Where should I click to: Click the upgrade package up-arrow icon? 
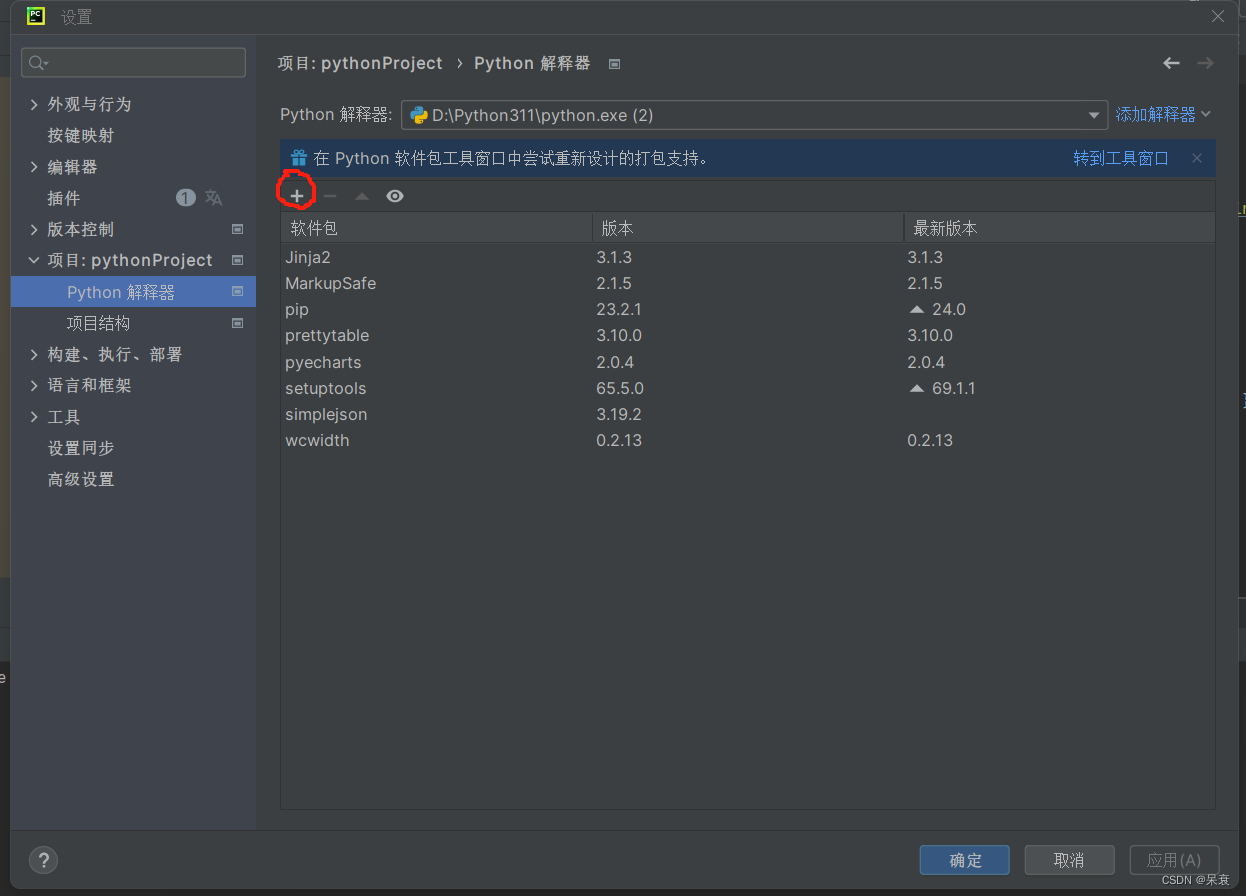362,196
